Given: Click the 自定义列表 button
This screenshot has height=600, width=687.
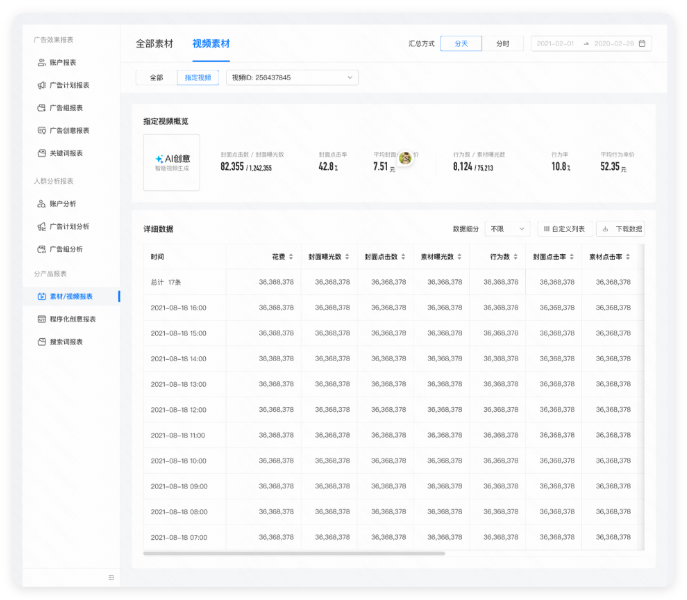Looking at the screenshot, I should point(564,229).
